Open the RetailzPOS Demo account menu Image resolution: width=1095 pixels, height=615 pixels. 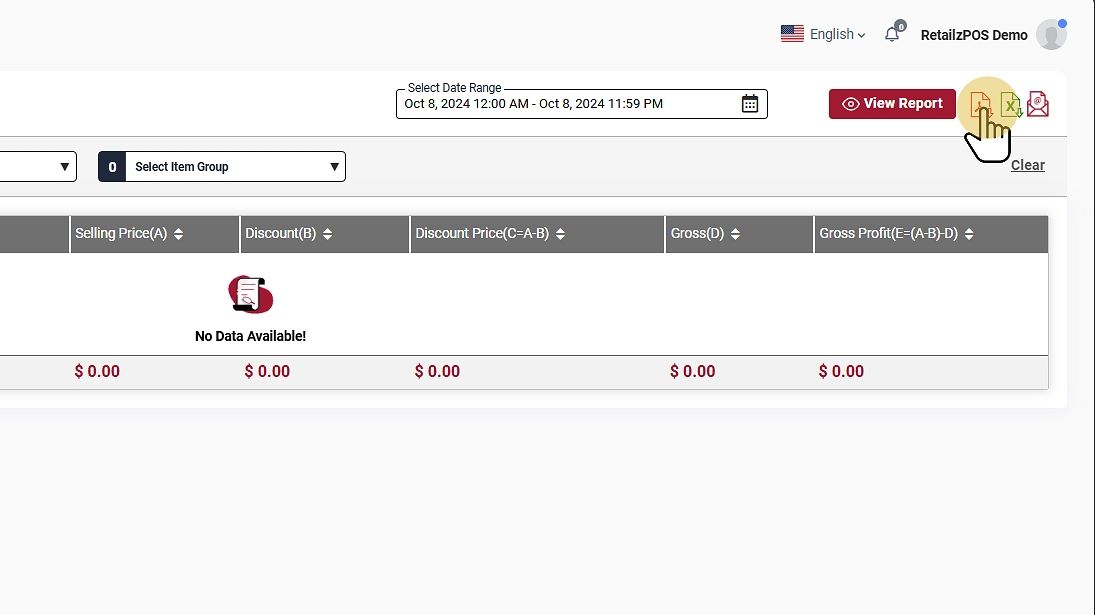click(973, 35)
